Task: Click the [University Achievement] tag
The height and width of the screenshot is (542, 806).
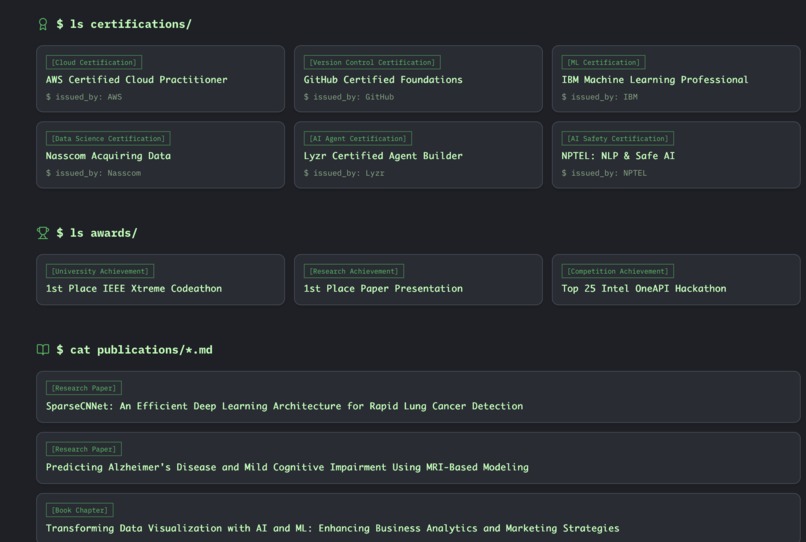Action: click(x=100, y=271)
